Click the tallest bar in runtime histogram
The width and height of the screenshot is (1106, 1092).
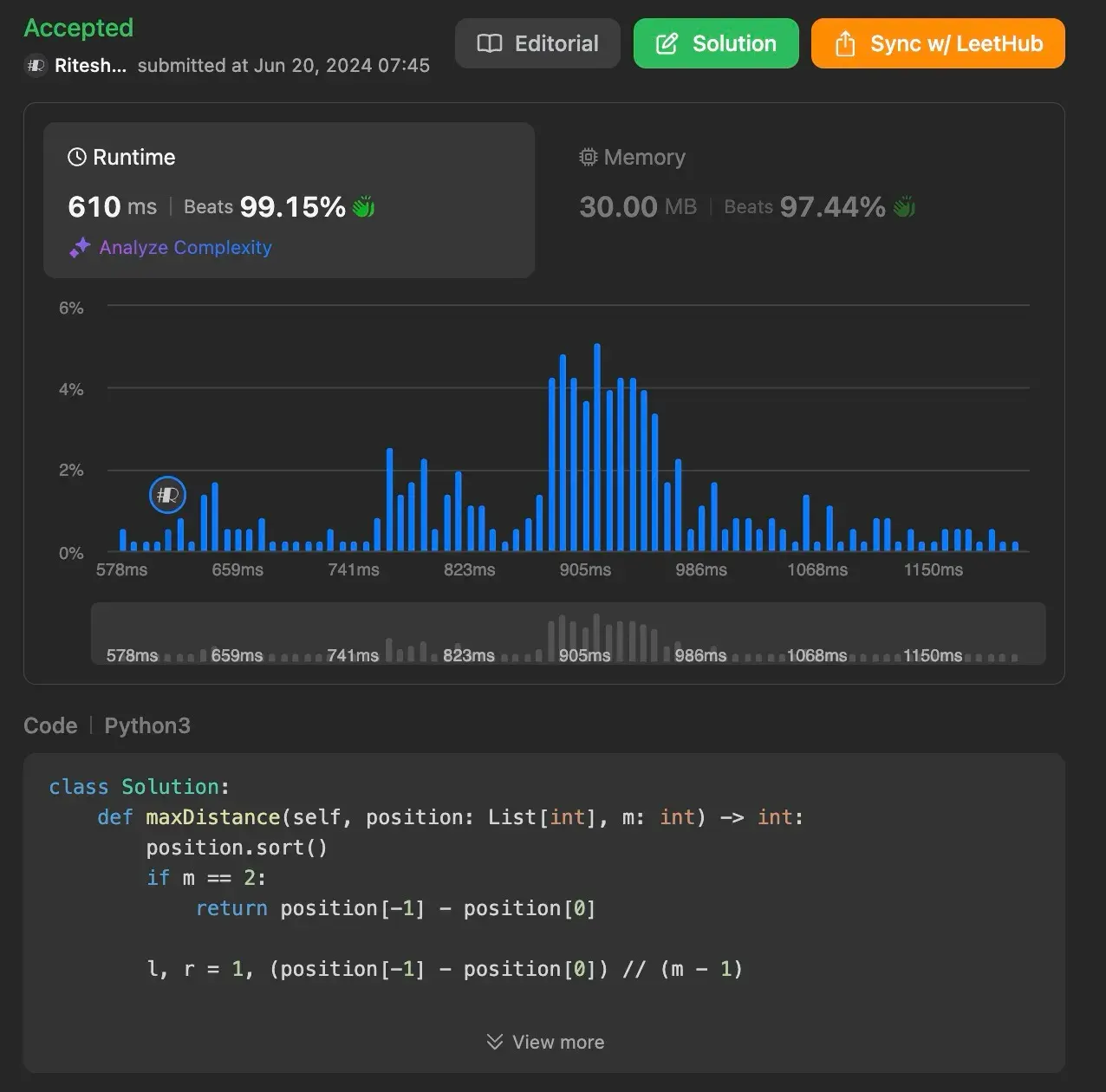(x=597, y=447)
